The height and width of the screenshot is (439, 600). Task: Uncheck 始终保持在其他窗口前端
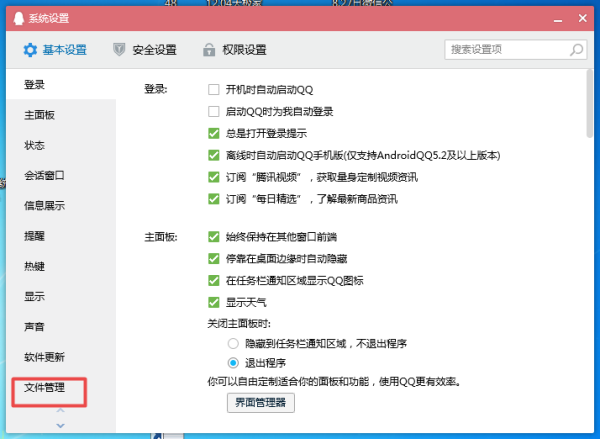pos(214,237)
